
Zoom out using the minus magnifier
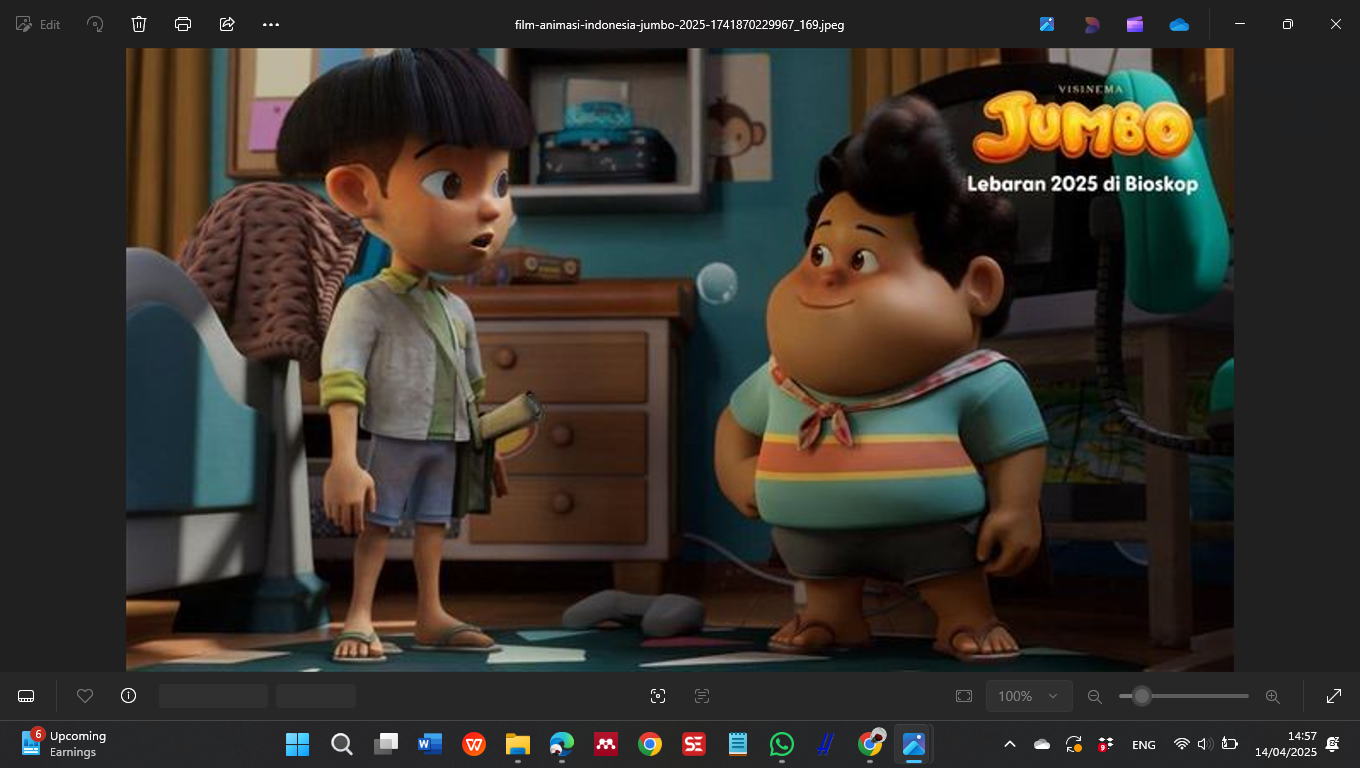(1095, 696)
